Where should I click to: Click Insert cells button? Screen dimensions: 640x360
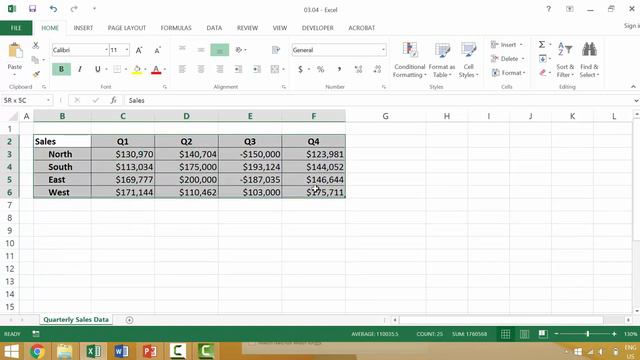click(x=507, y=44)
